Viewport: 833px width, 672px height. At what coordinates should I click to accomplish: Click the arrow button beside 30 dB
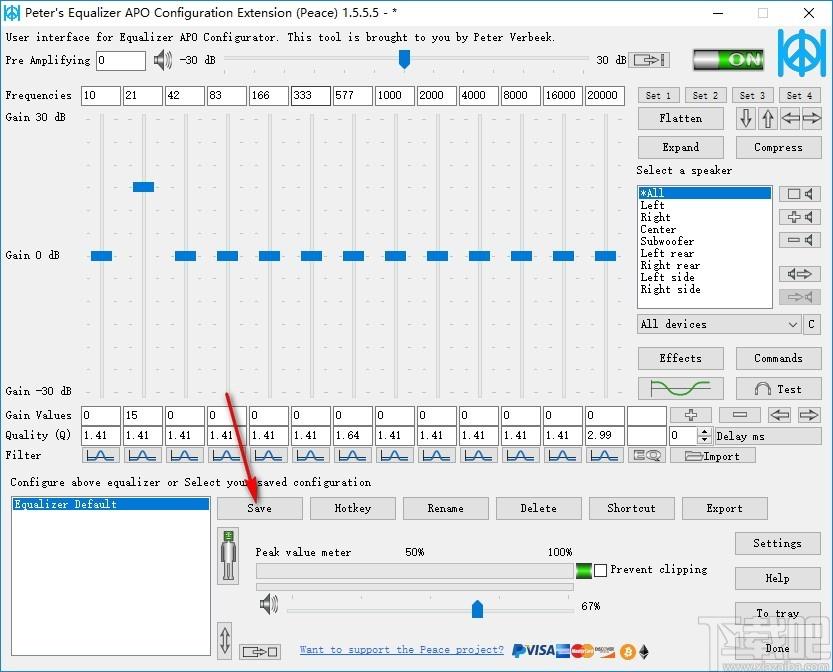[649, 60]
